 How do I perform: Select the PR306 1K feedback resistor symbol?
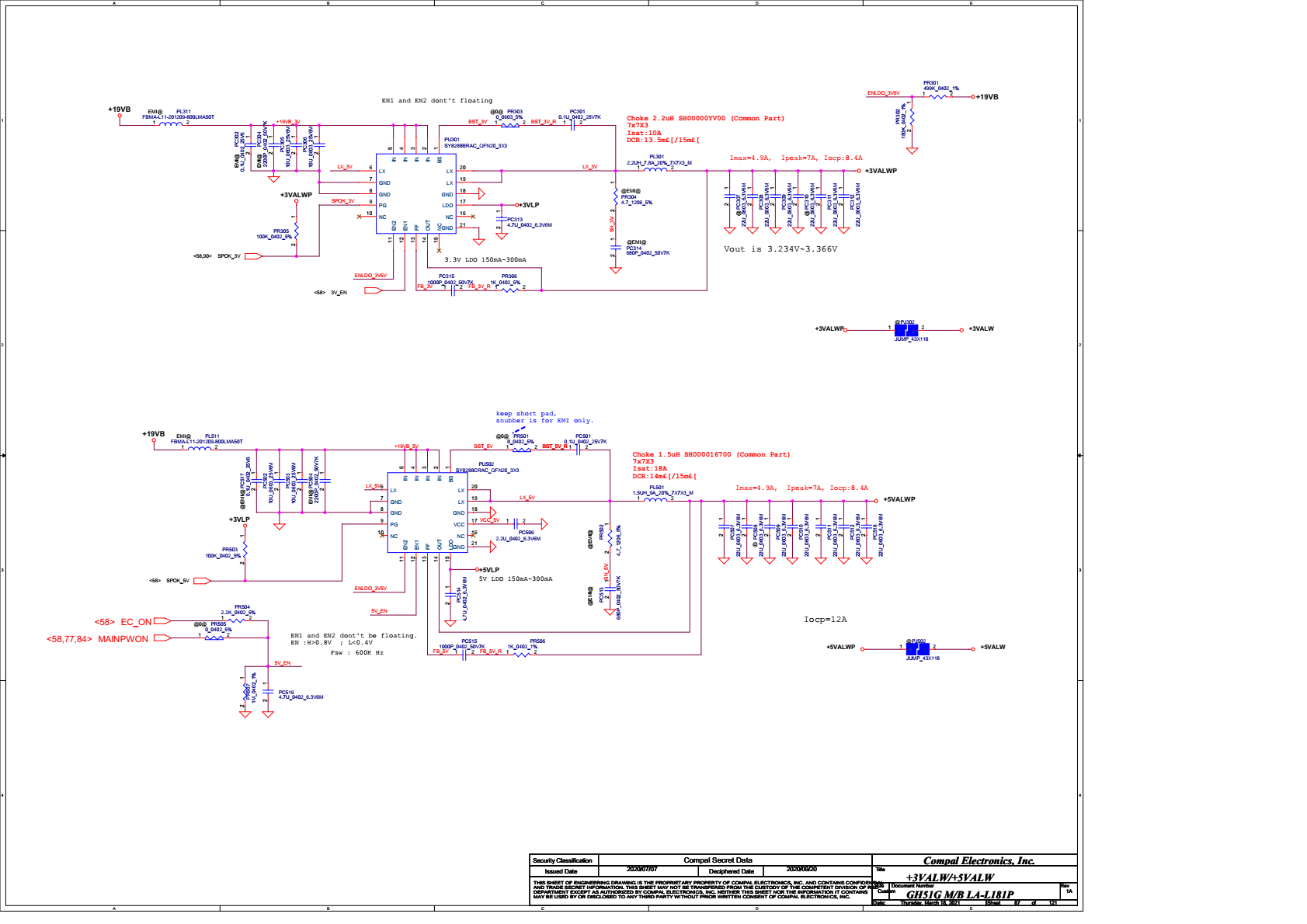(510, 290)
